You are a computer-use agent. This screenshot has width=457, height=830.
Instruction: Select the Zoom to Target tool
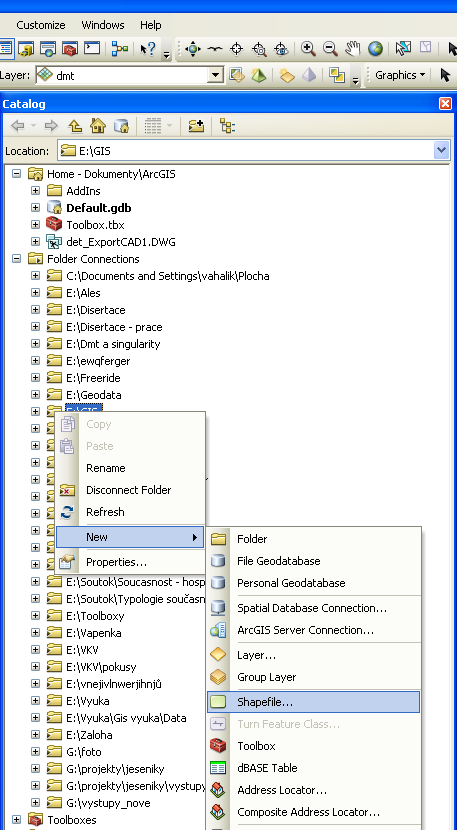coord(259,49)
